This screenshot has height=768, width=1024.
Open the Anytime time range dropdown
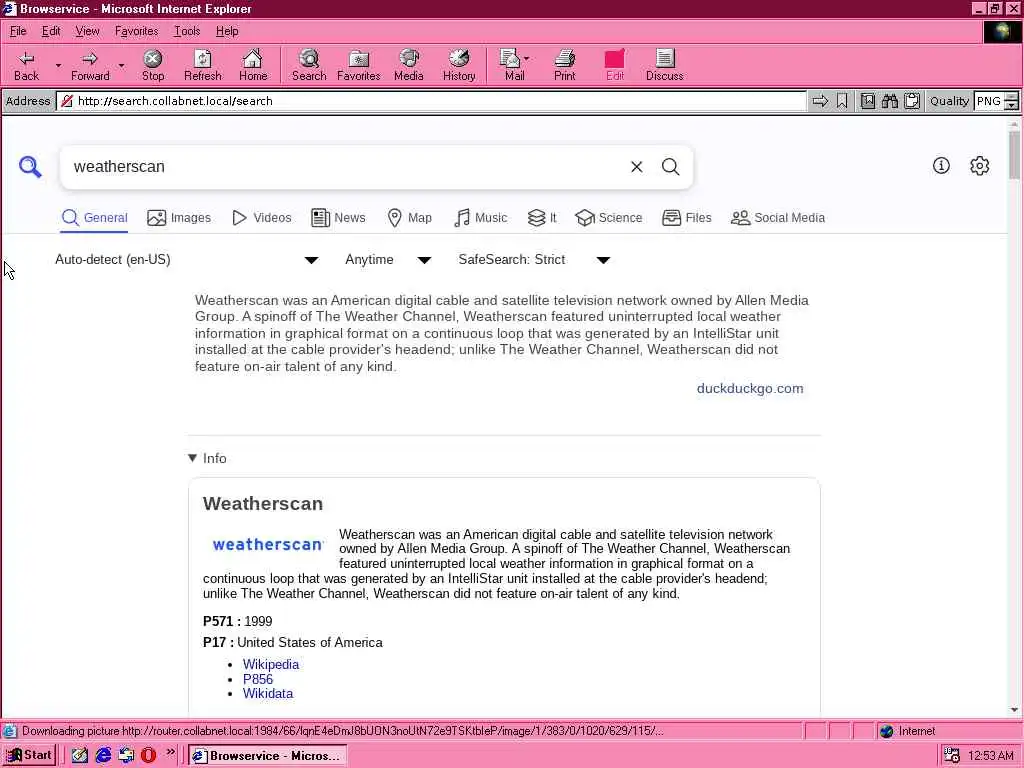coord(388,260)
